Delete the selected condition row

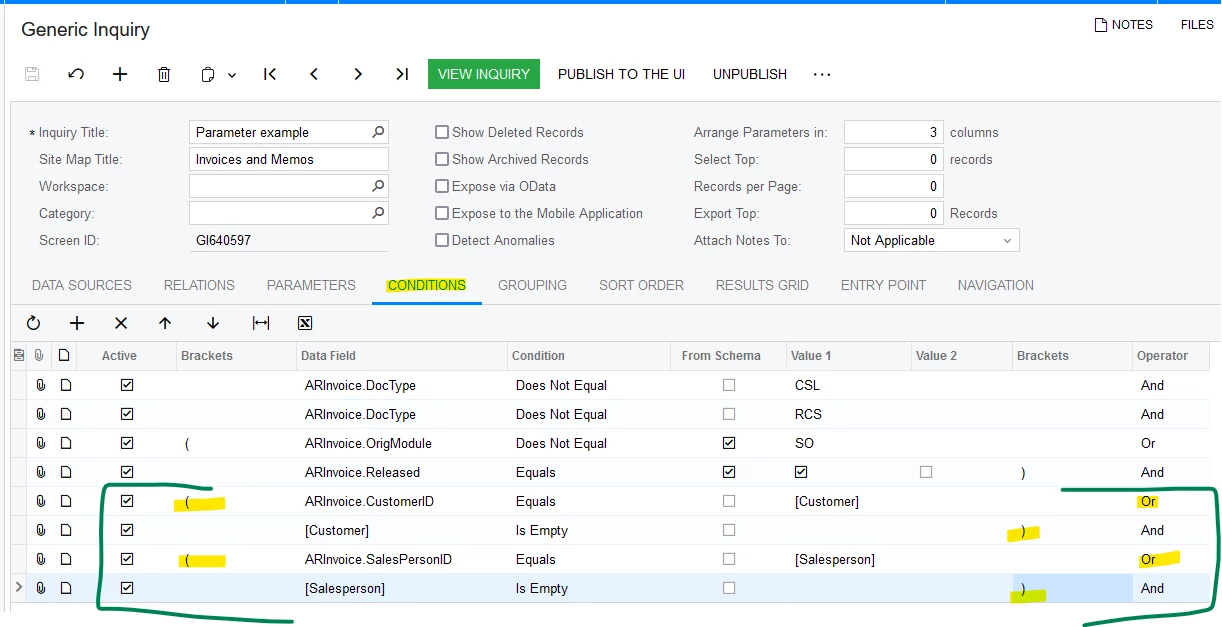pos(121,323)
